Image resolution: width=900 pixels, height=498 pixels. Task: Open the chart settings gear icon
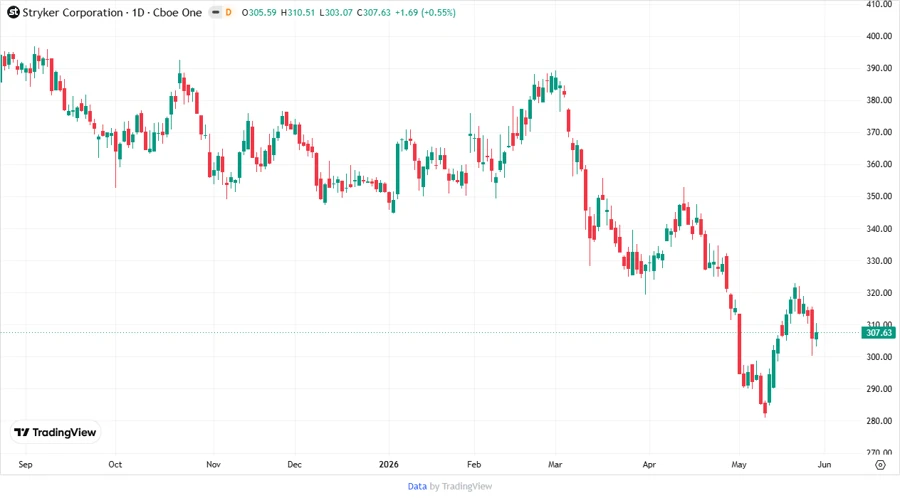click(880, 465)
